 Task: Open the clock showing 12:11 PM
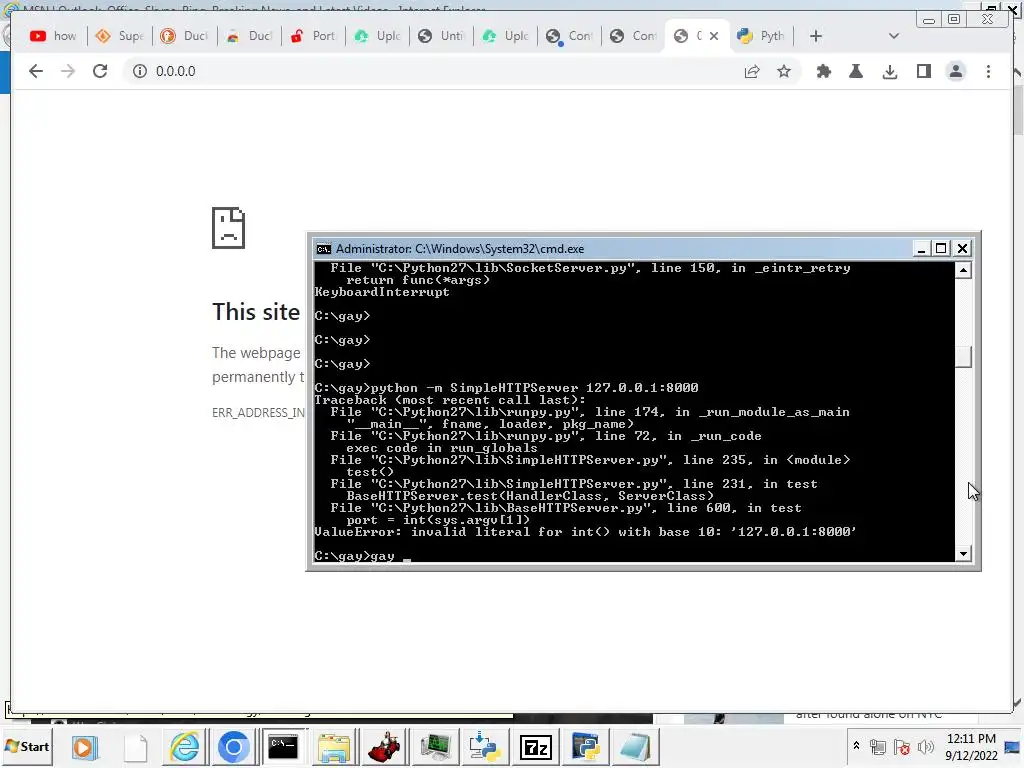(971, 746)
